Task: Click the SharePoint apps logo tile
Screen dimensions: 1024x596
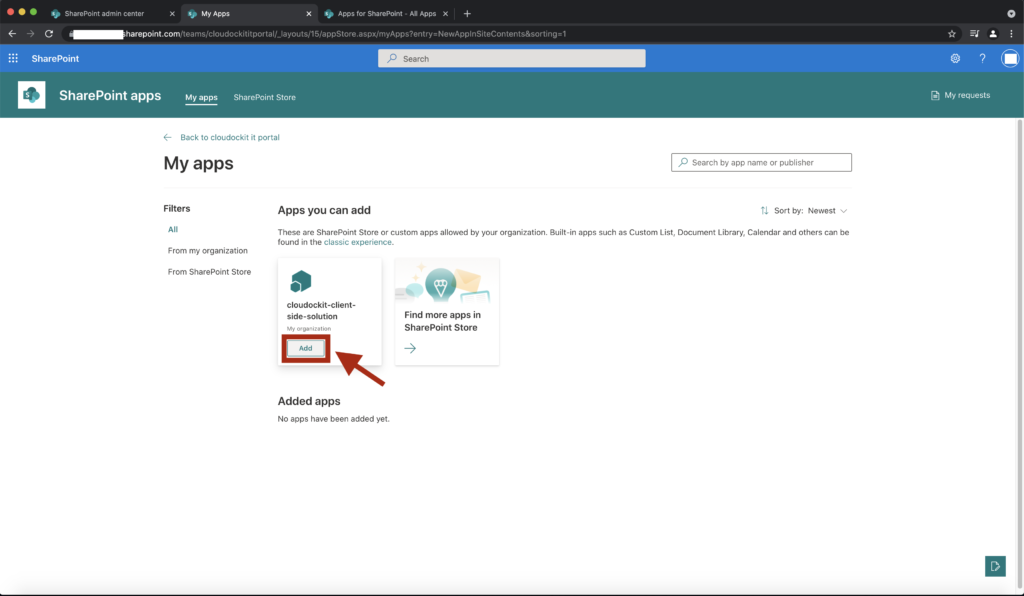Action: [x=31, y=95]
